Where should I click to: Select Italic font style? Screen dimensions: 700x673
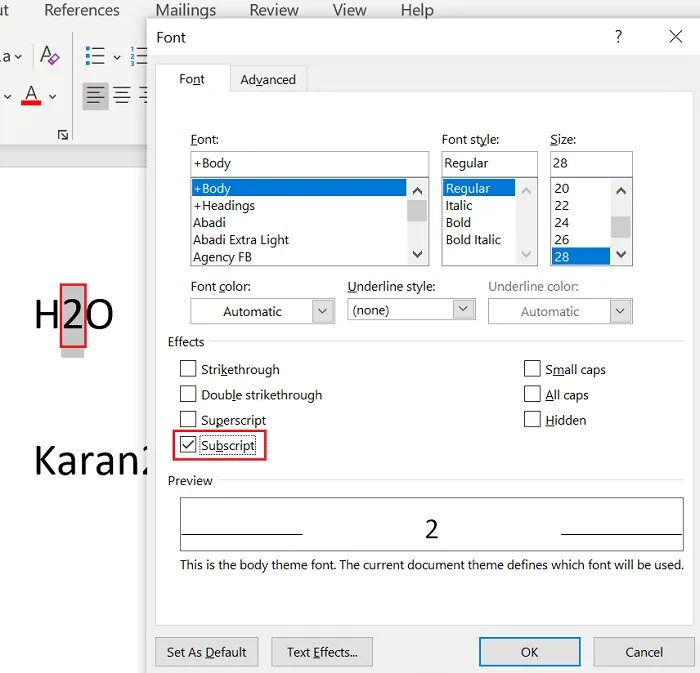(479, 205)
